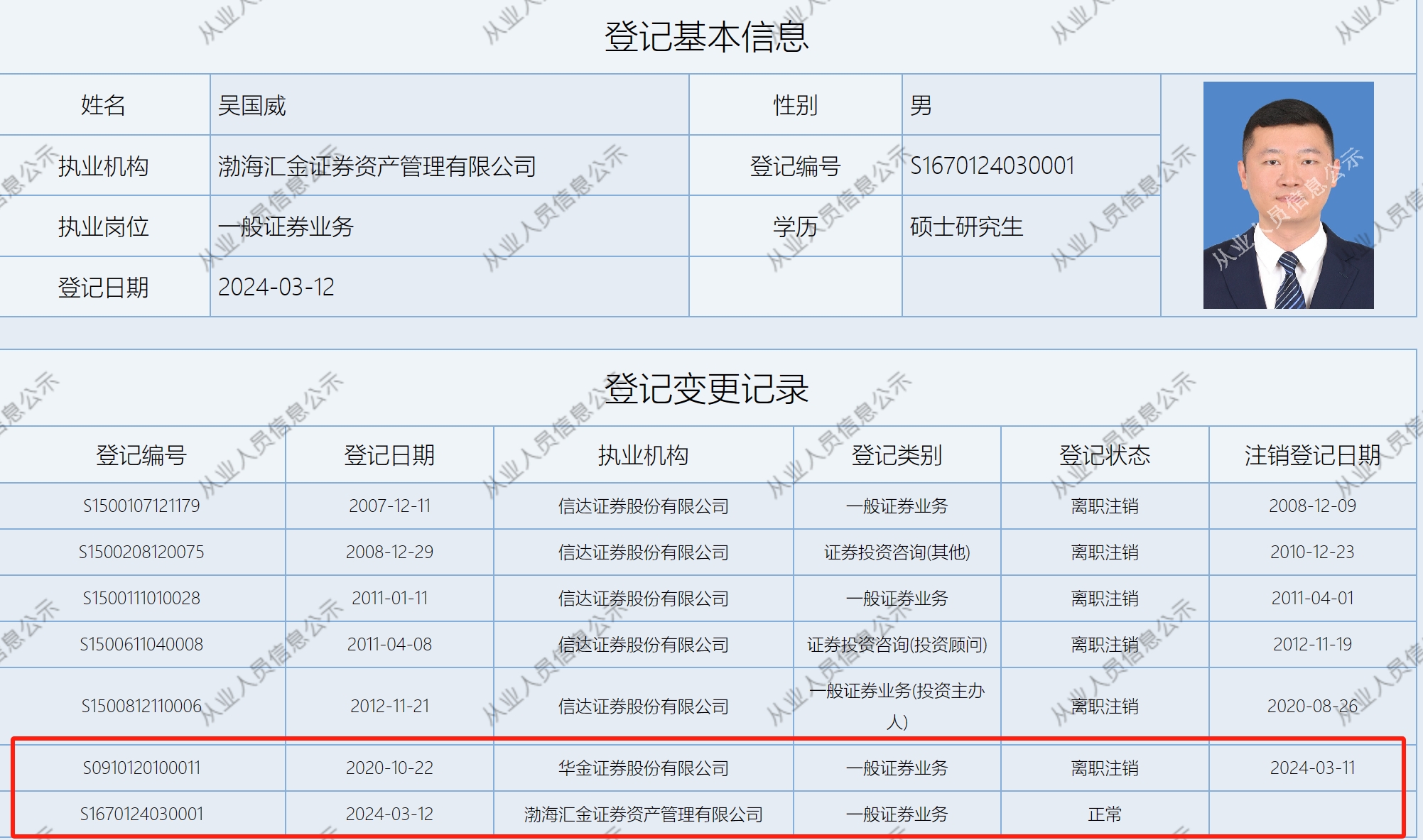The width and height of the screenshot is (1423, 840).
Task: Click the 登记状态 column header
Action: pos(1104,455)
